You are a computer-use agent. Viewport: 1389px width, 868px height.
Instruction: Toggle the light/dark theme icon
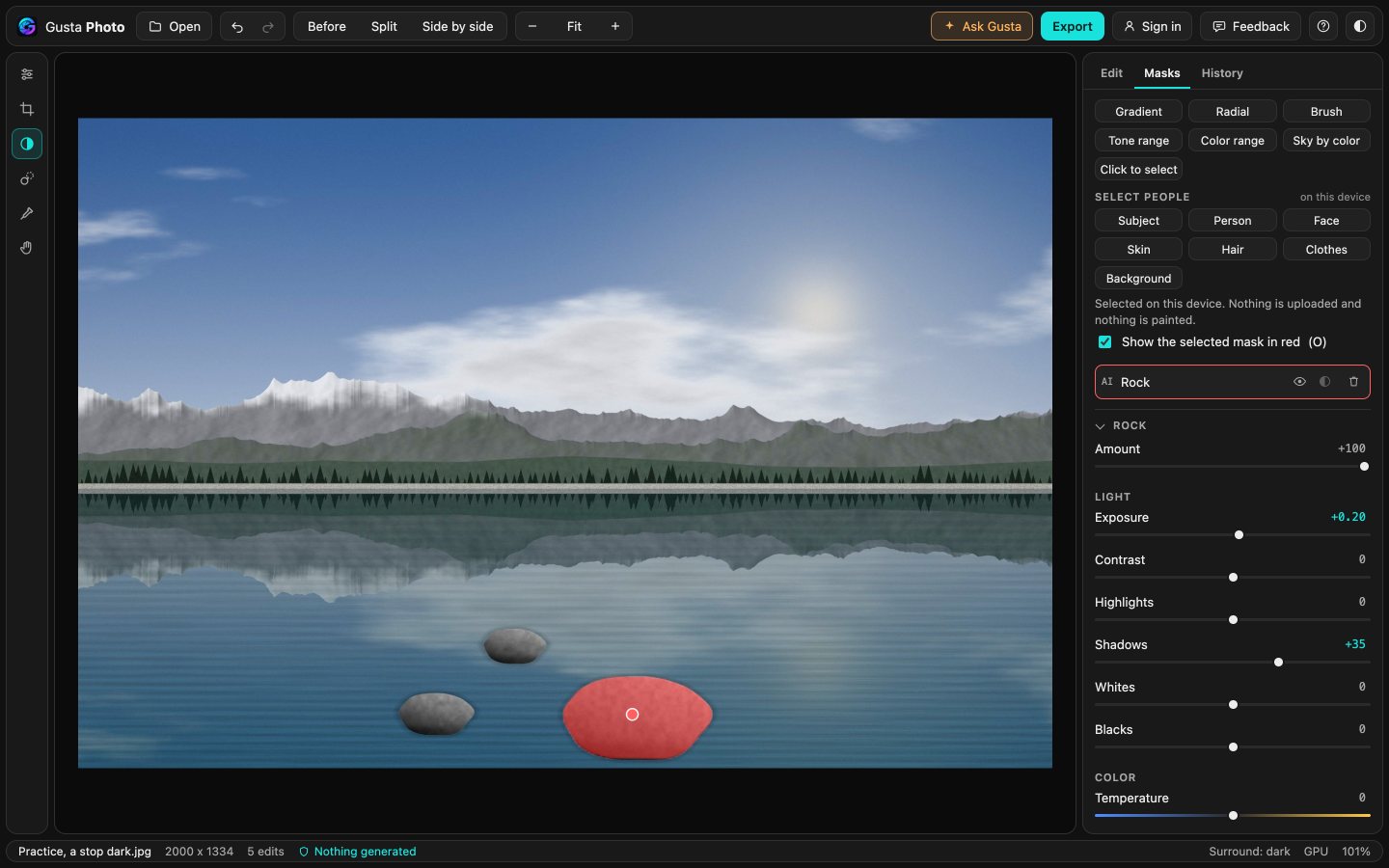[1360, 27]
